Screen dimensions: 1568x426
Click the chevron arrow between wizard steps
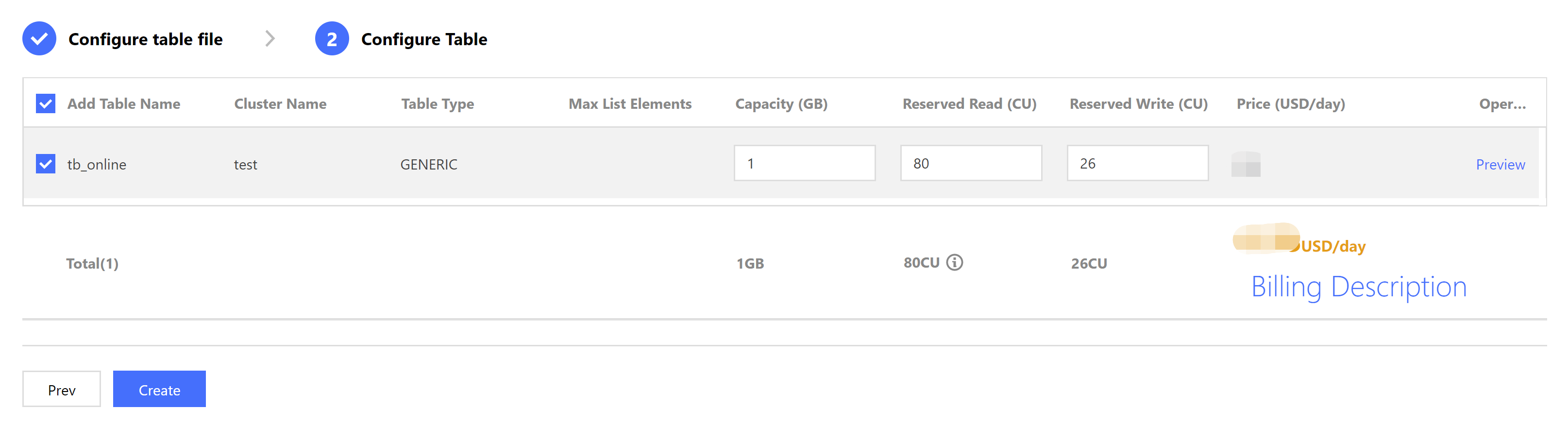click(x=270, y=39)
